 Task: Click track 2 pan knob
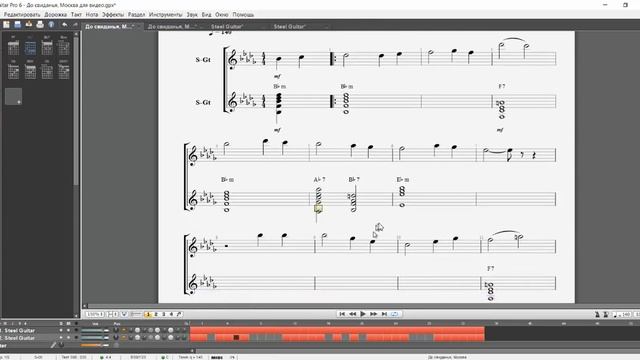116,338
